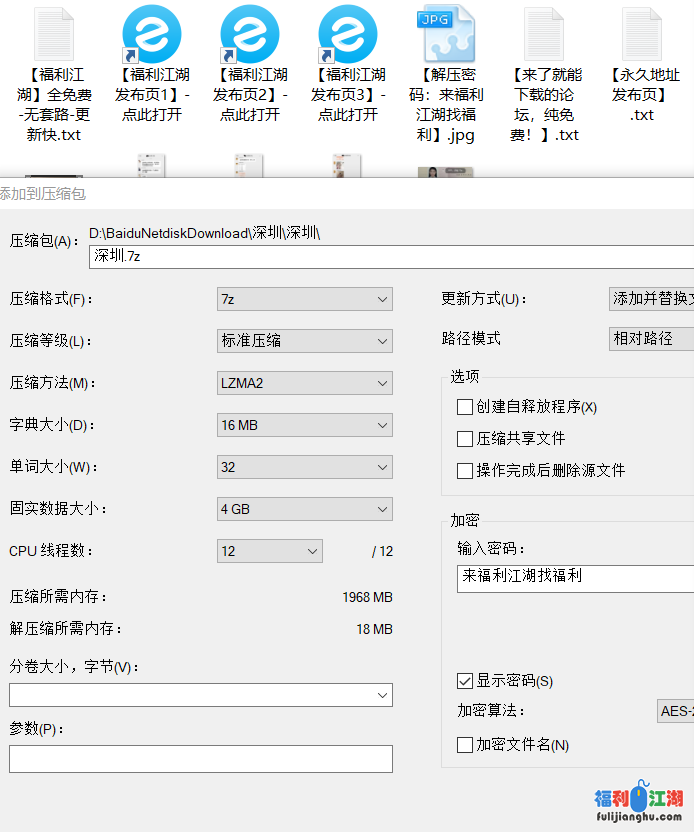Screen dimensions: 694x832
Task: Click the 输入密码 password field
Action: 575,578
